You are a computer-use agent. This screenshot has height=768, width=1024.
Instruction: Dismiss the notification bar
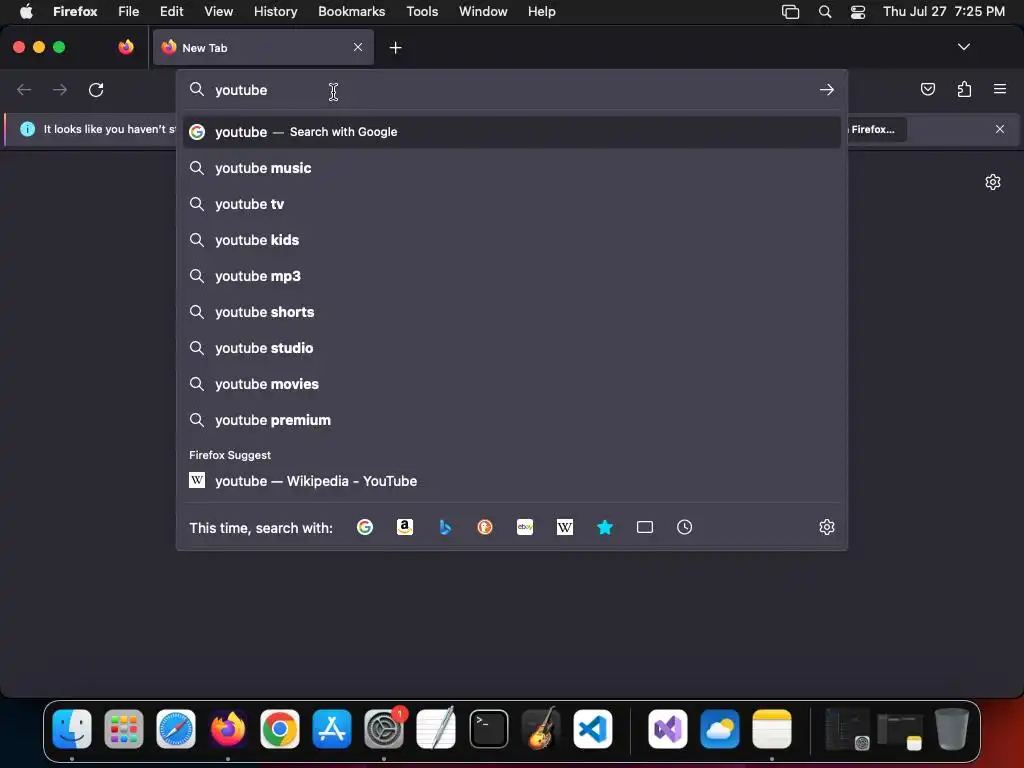pyautogui.click(x=1000, y=129)
